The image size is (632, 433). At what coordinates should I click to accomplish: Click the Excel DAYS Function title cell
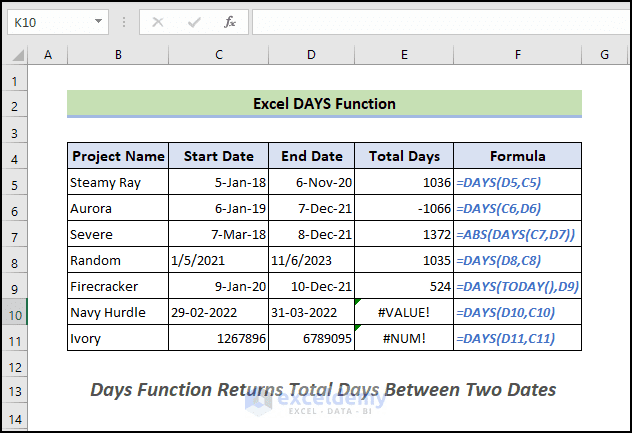(x=324, y=104)
